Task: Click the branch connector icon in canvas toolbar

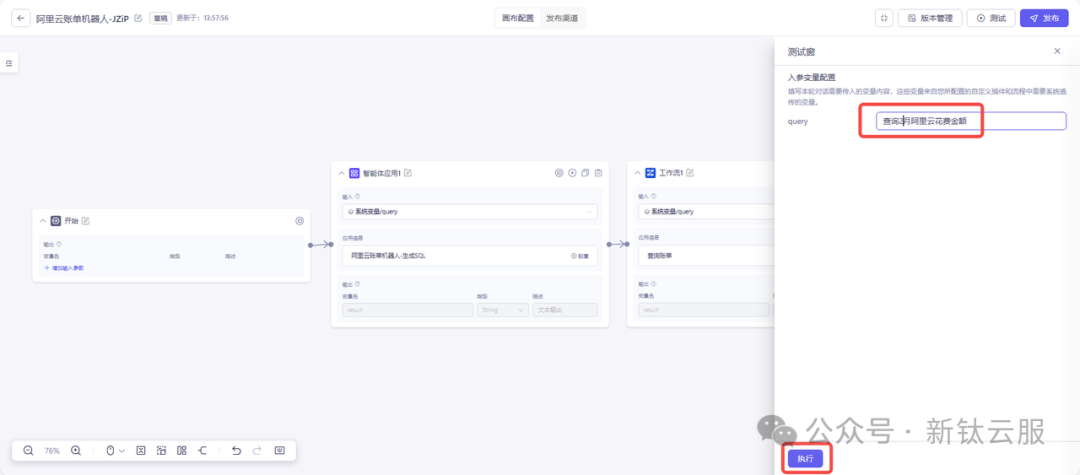Action: coord(202,450)
